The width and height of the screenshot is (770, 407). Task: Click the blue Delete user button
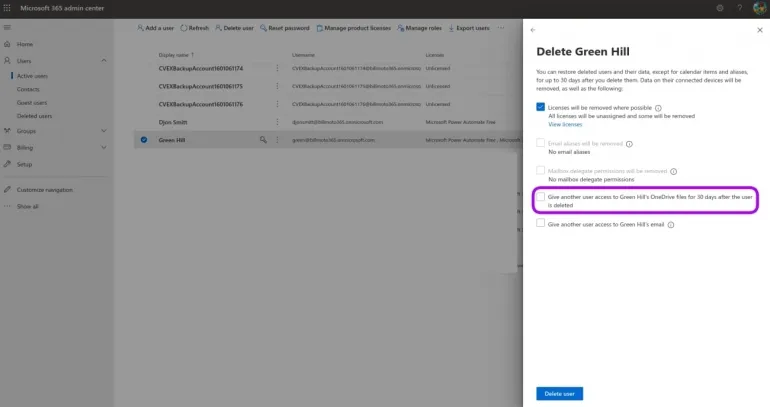coord(559,394)
